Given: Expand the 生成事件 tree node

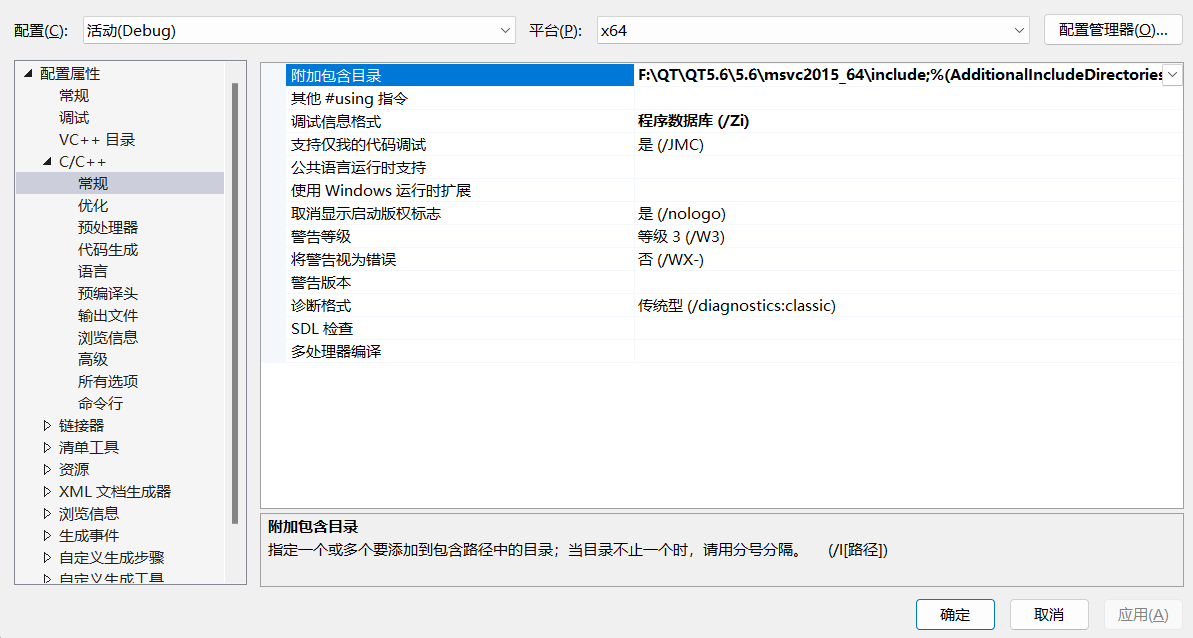Looking at the screenshot, I should [47, 536].
